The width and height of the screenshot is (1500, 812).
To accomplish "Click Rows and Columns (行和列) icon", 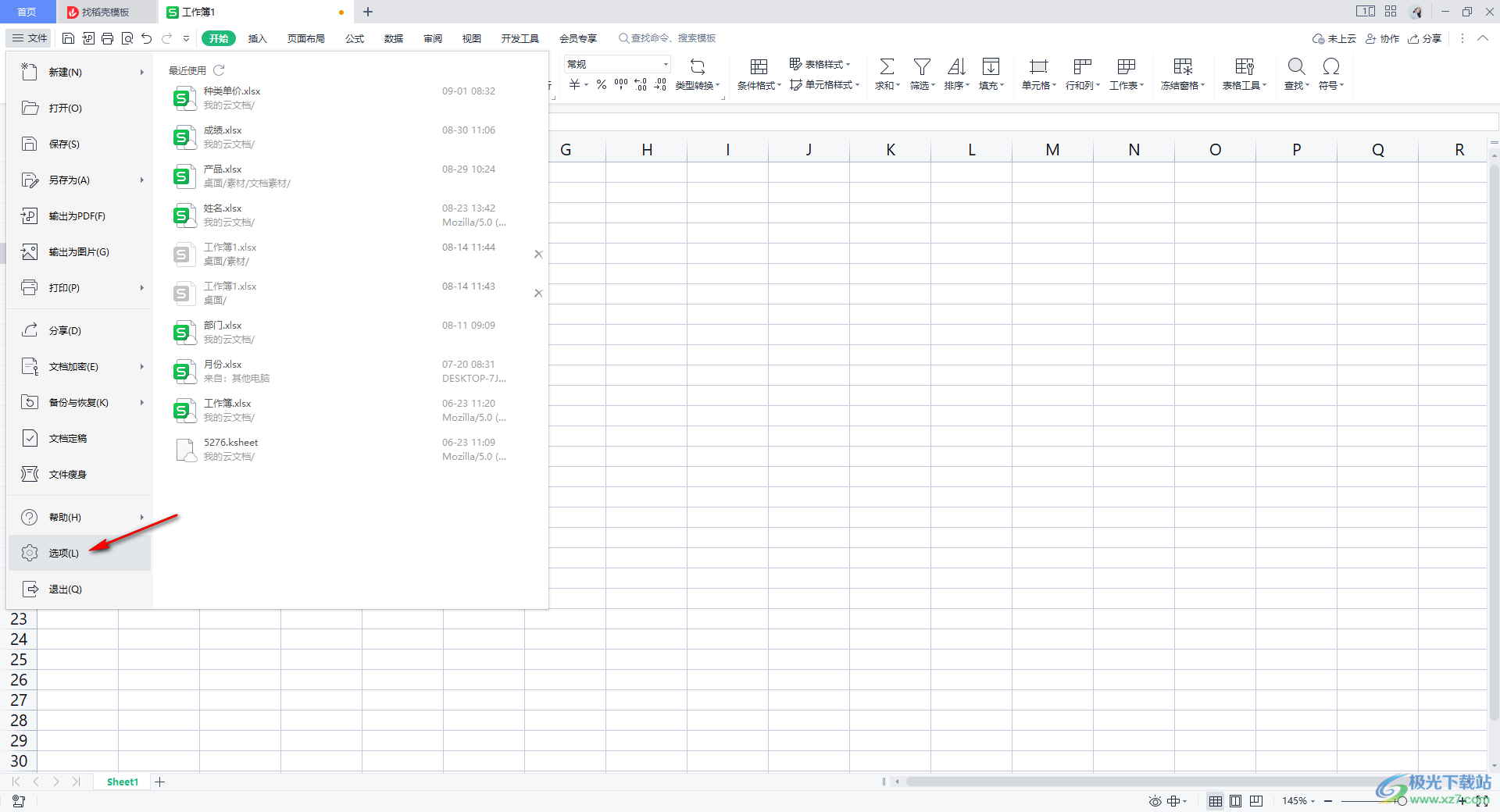I will pos(1082,66).
